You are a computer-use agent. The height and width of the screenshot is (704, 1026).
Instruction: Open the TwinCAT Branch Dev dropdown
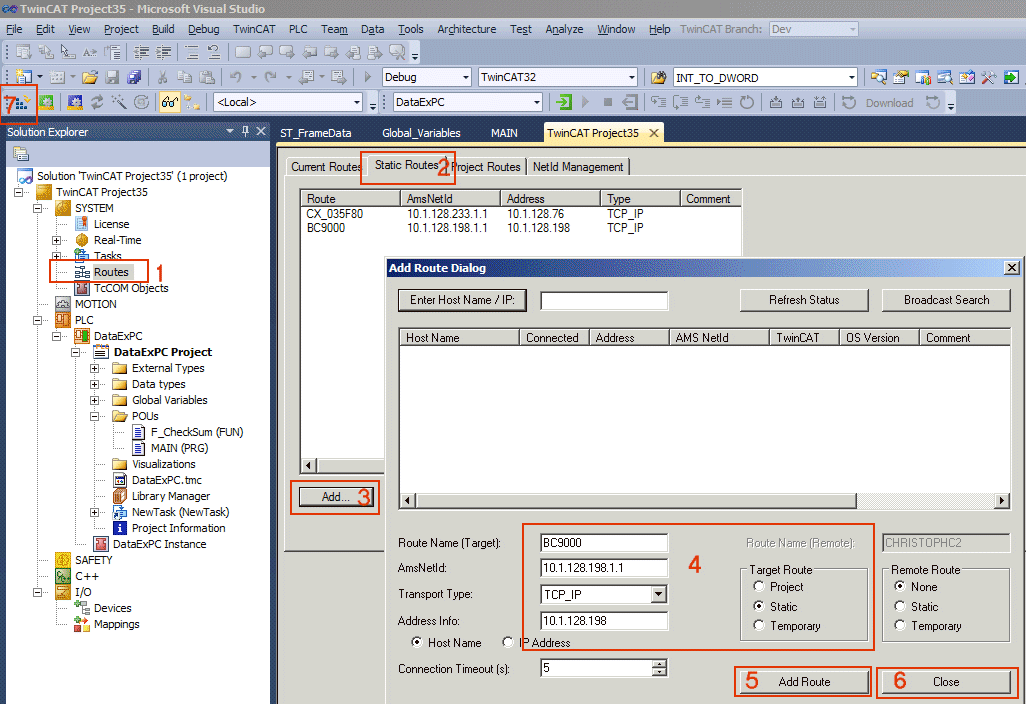(x=852, y=29)
